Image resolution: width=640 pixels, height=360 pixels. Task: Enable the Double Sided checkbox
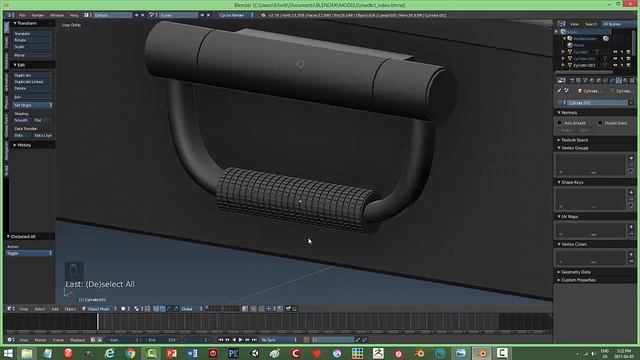pyautogui.click(x=600, y=123)
